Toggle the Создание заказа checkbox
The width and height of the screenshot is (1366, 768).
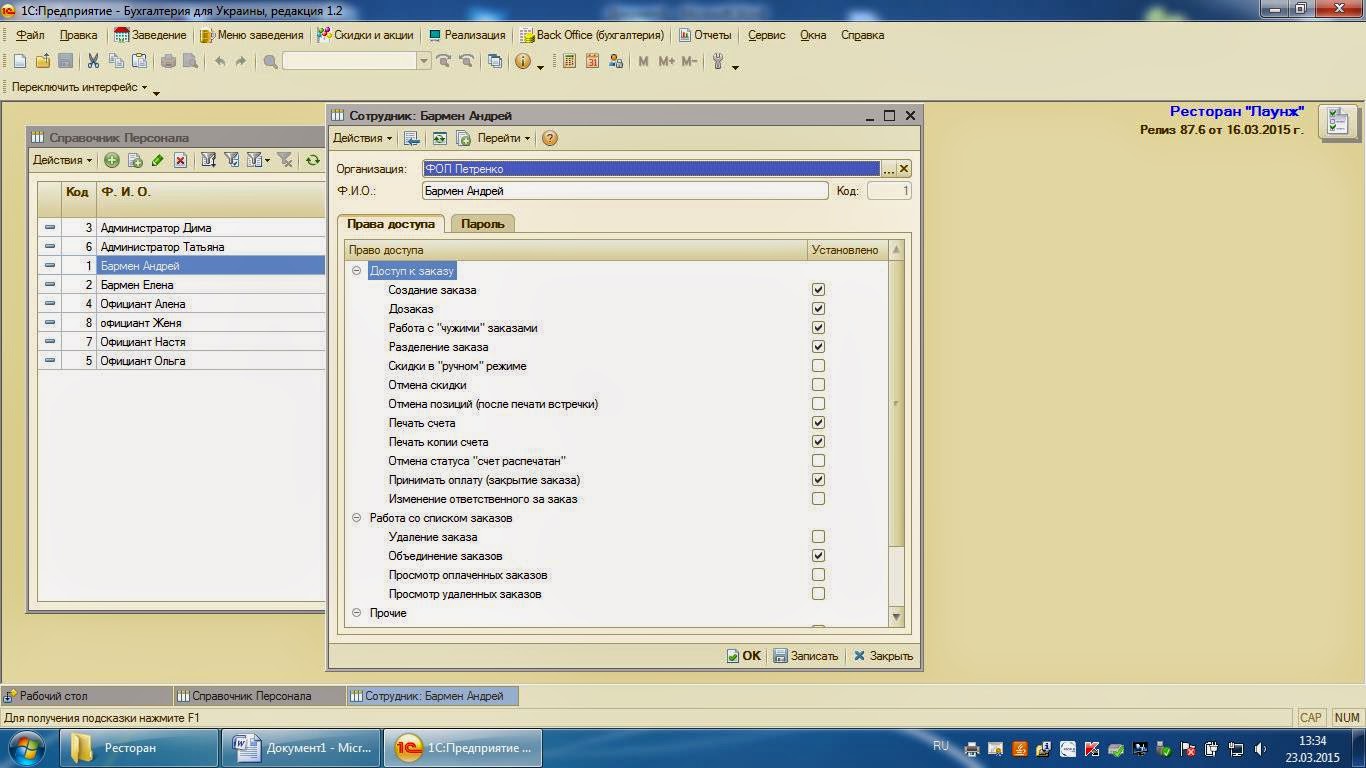(x=818, y=290)
